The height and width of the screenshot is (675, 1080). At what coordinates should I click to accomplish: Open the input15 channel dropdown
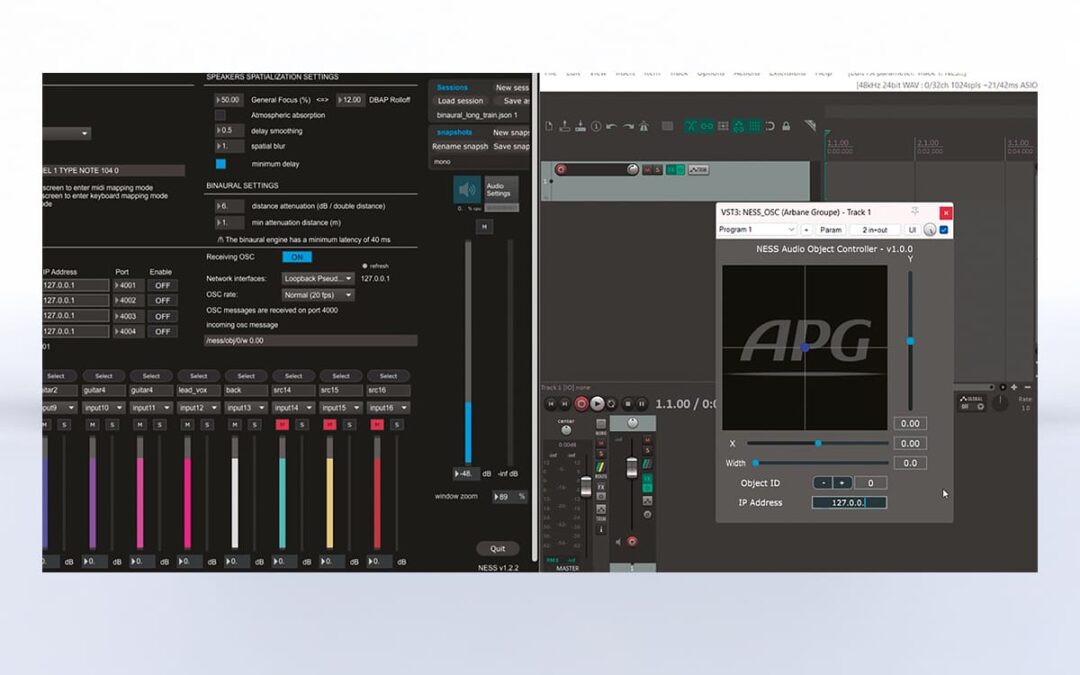point(341,408)
